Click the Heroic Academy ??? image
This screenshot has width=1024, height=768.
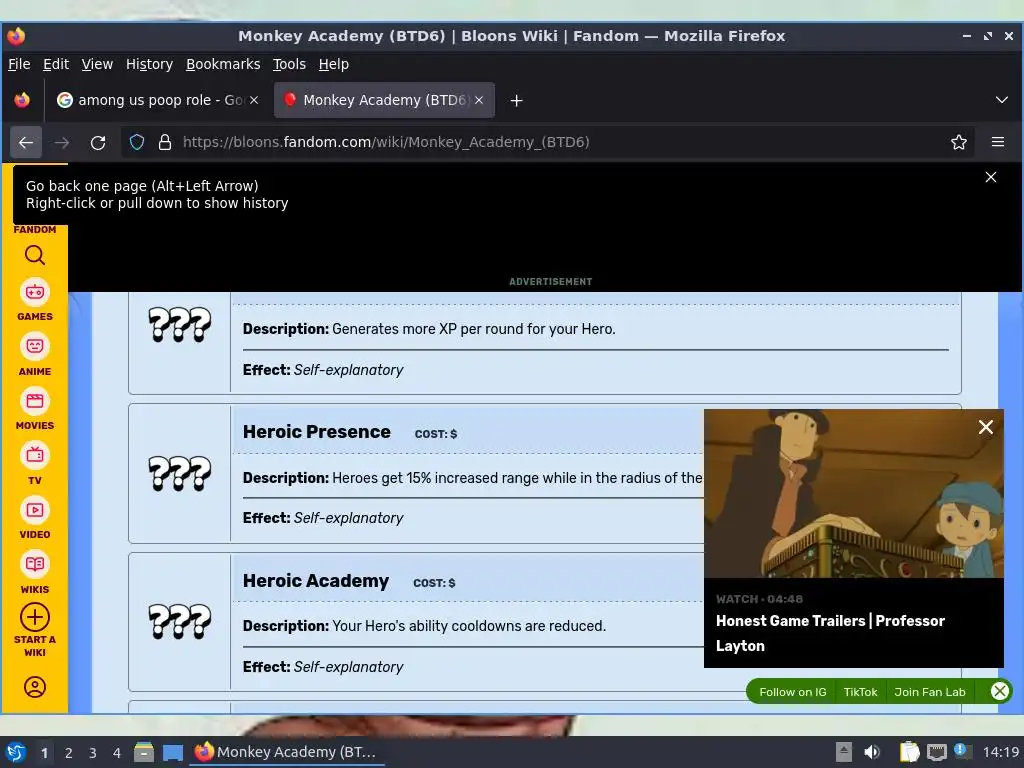[180, 622]
